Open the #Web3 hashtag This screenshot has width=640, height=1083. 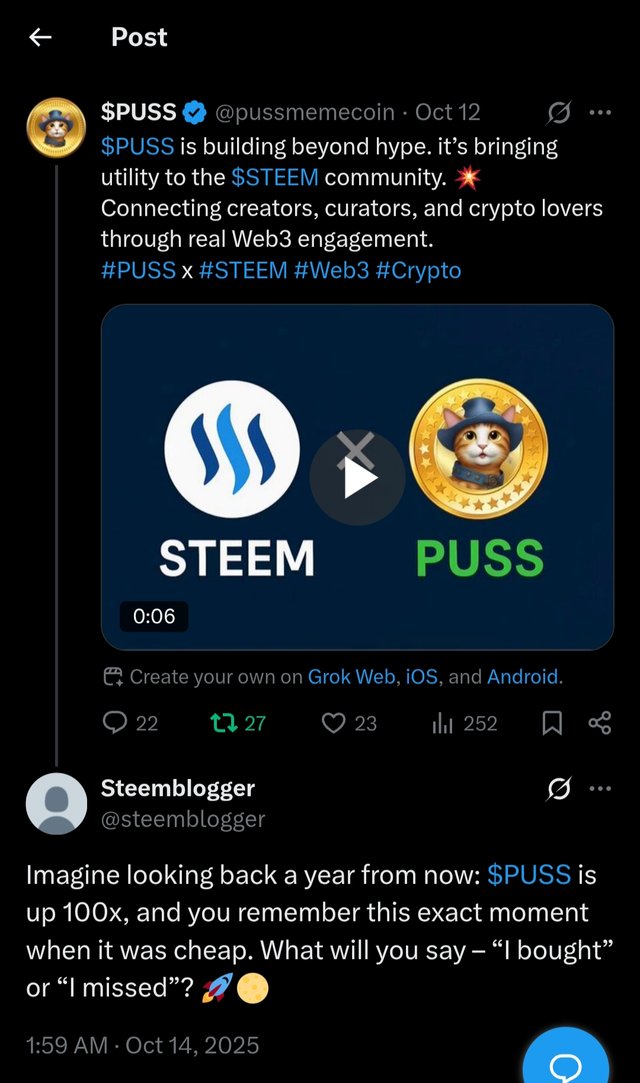click(331, 270)
